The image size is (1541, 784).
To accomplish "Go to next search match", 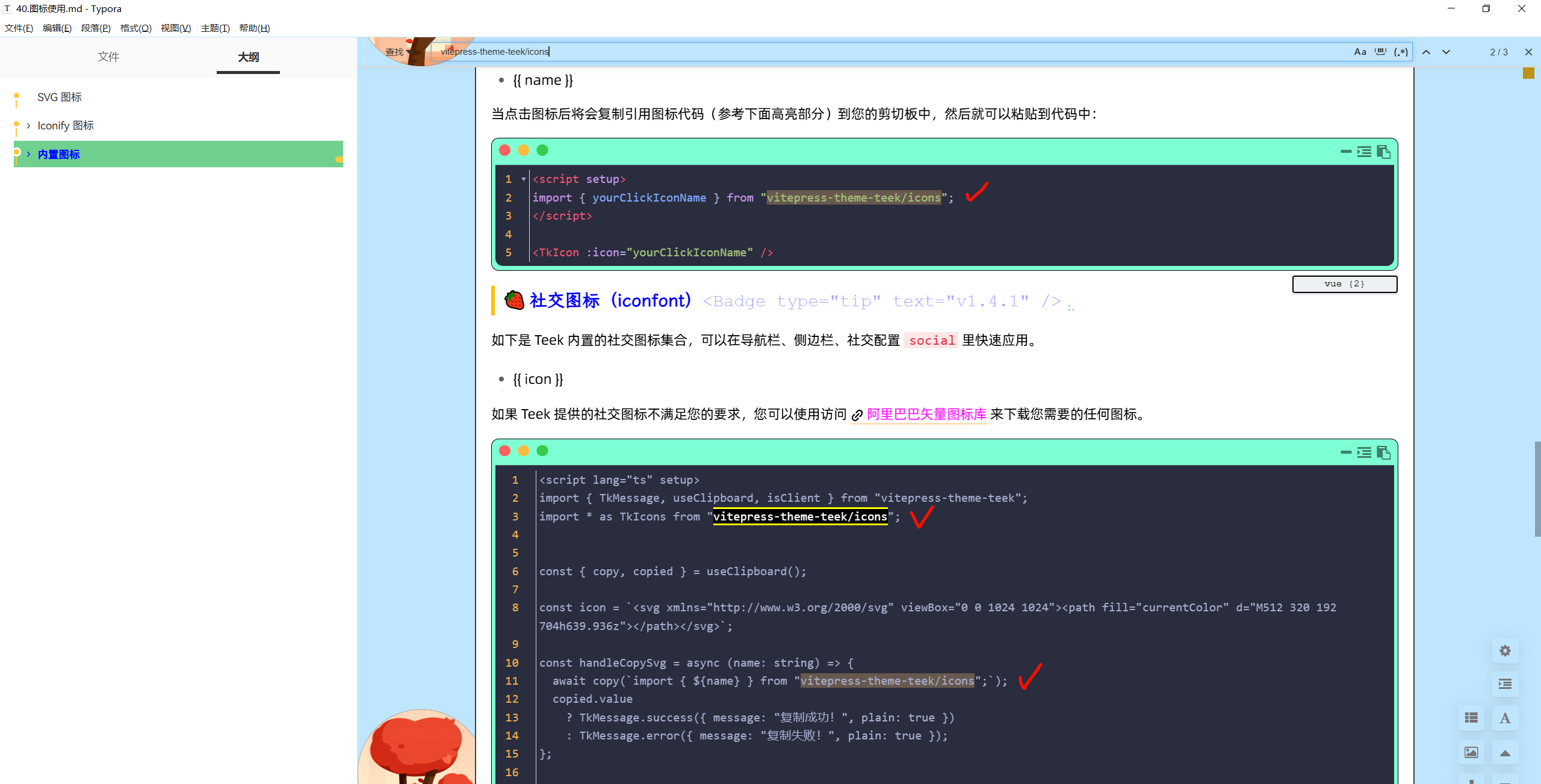I will [x=1446, y=52].
